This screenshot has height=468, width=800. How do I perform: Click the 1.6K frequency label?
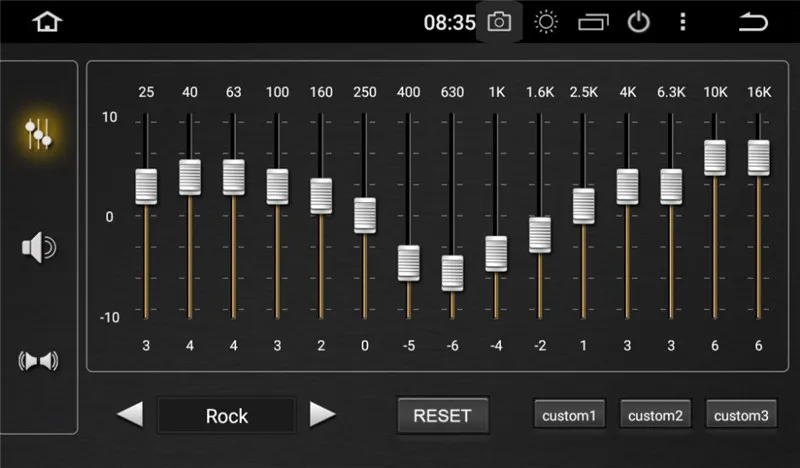coord(540,92)
